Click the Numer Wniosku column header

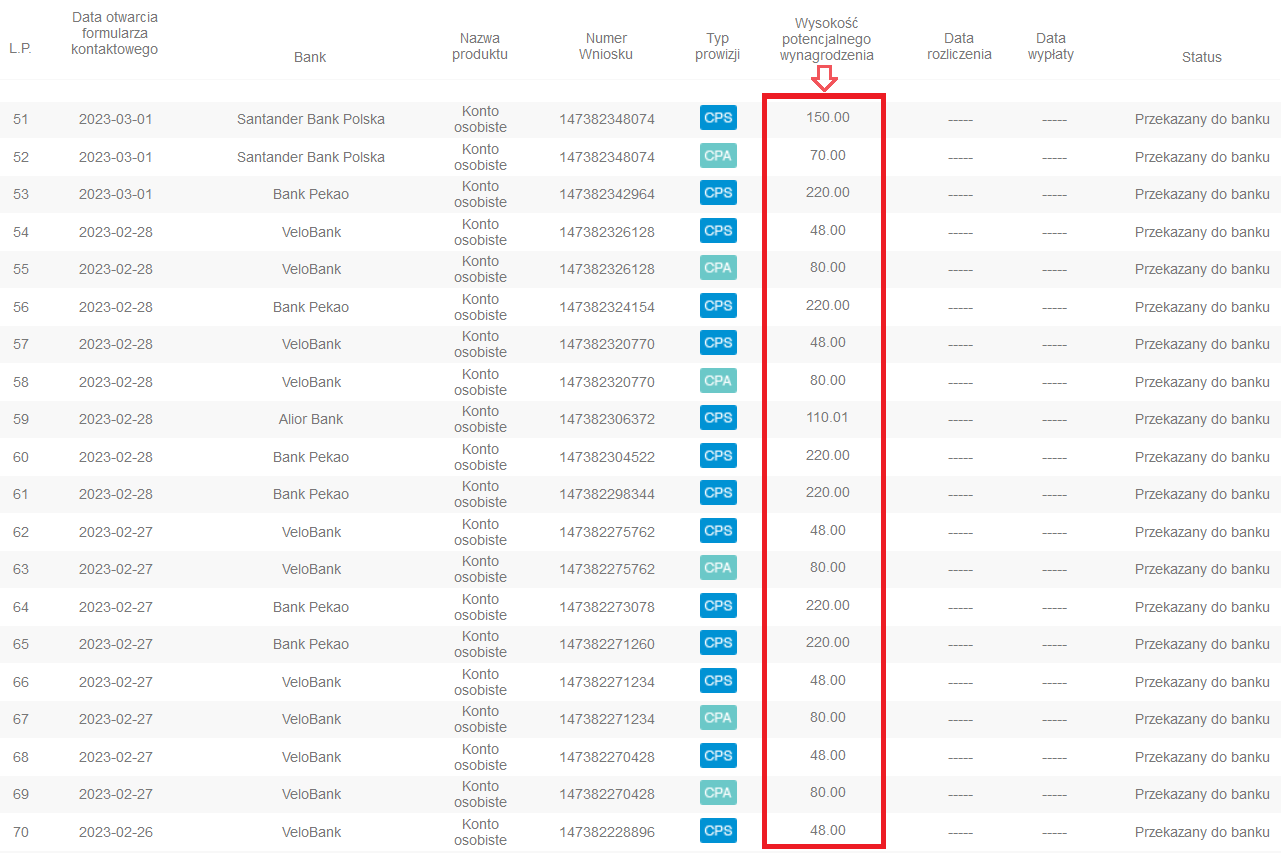[606, 46]
